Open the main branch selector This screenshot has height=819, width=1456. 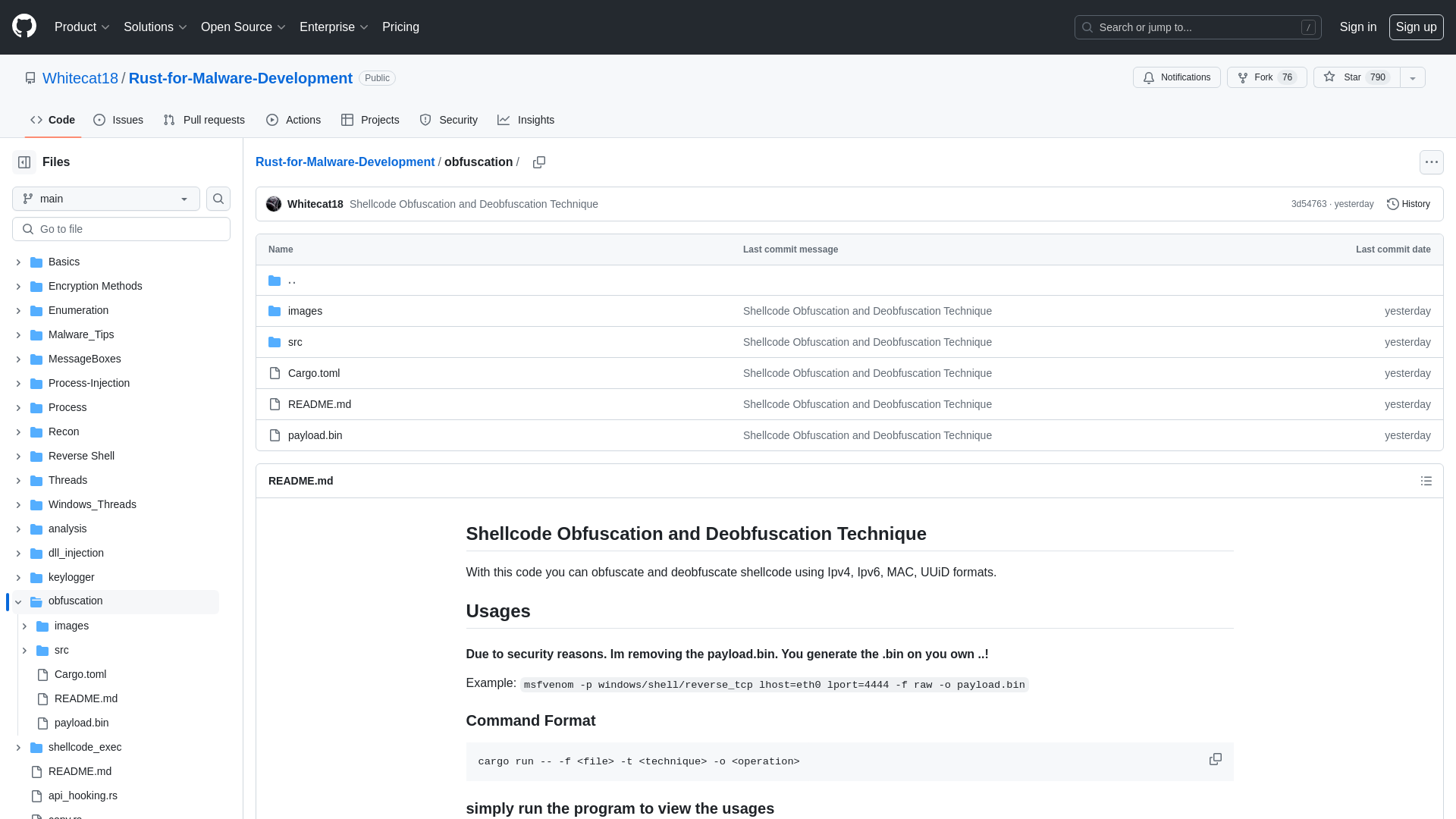coord(106,199)
